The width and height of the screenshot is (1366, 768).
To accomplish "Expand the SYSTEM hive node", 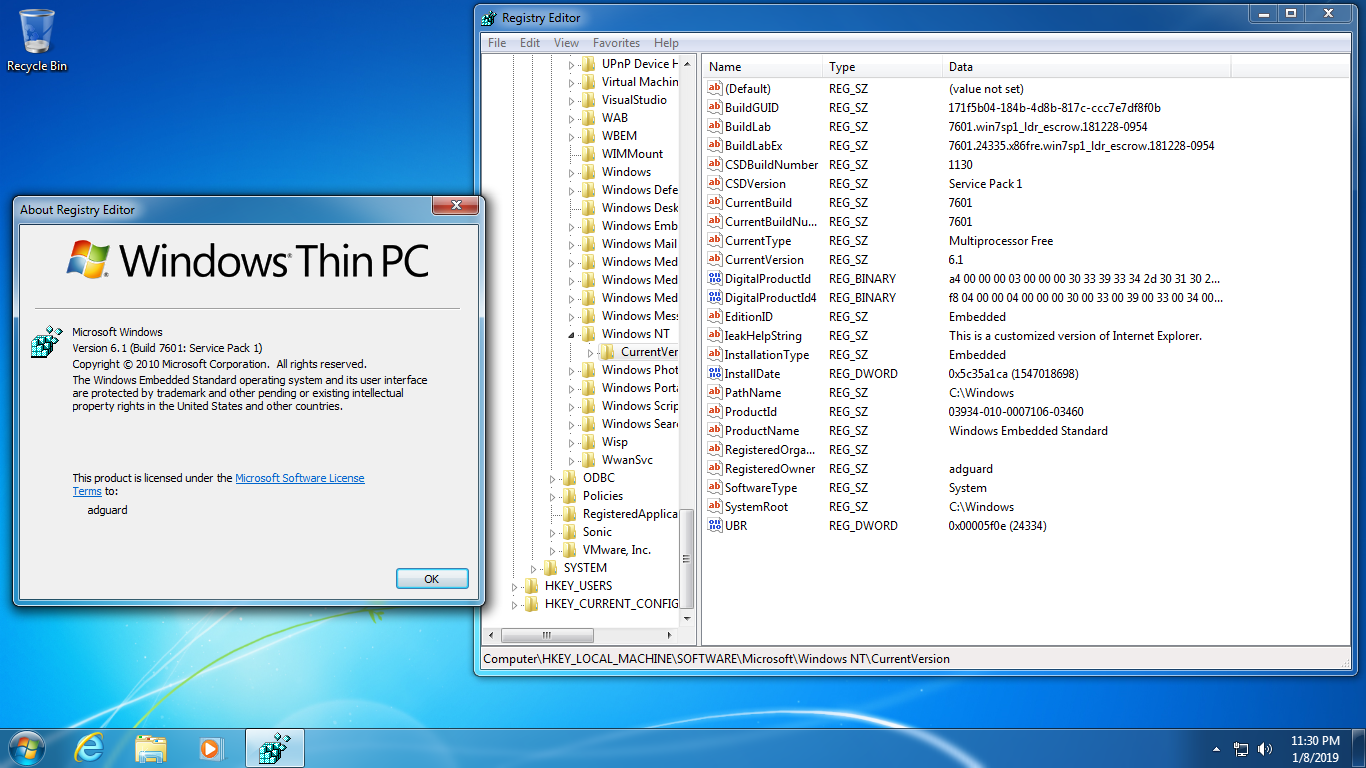I will coord(534,568).
